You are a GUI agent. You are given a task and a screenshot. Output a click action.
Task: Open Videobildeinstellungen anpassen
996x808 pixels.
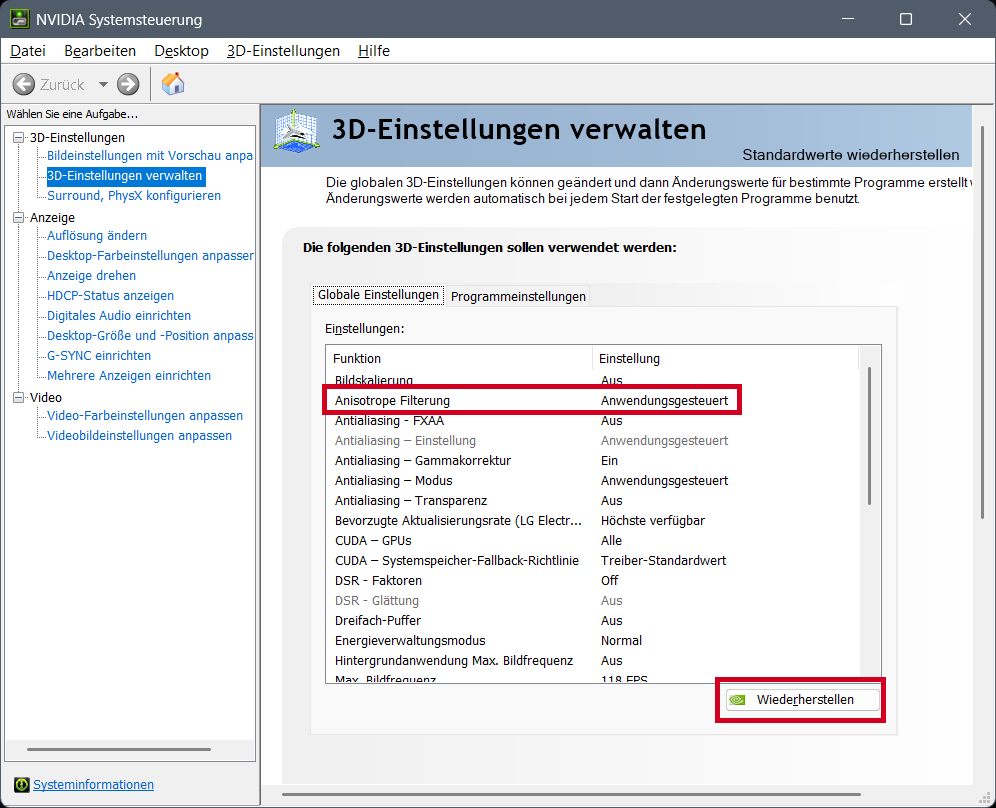[140, 436]
